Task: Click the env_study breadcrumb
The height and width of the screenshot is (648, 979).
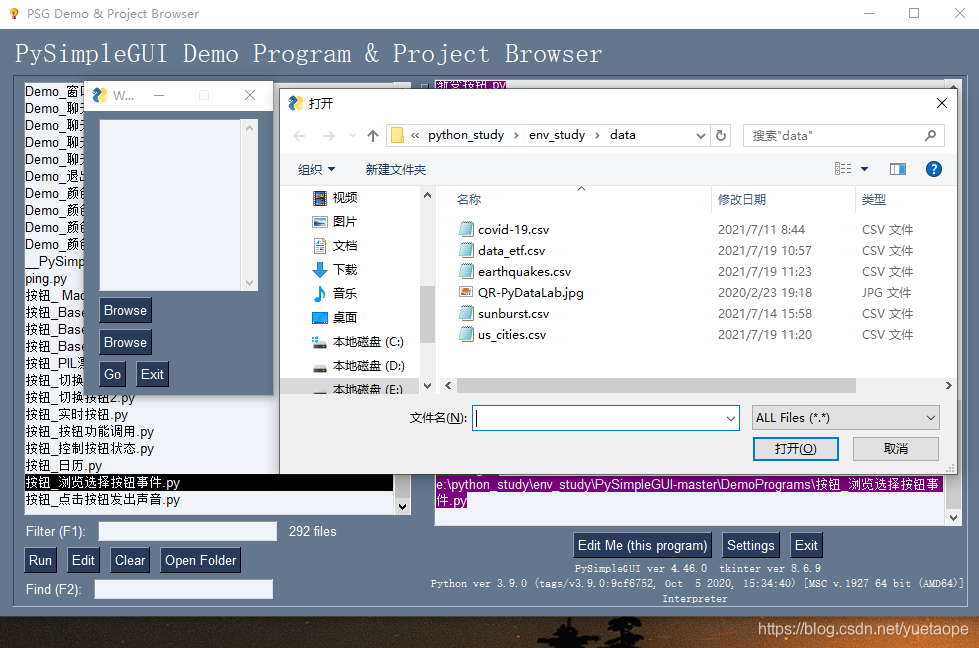Action: pyautogui.click(x=557, y=135)
